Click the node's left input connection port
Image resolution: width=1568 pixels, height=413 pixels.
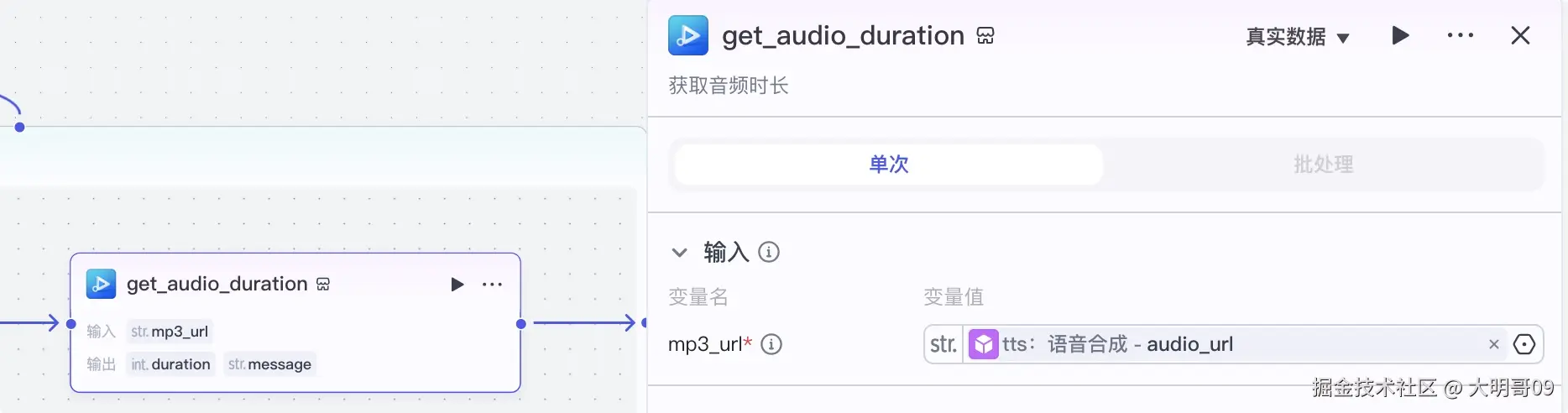point(71,323)
